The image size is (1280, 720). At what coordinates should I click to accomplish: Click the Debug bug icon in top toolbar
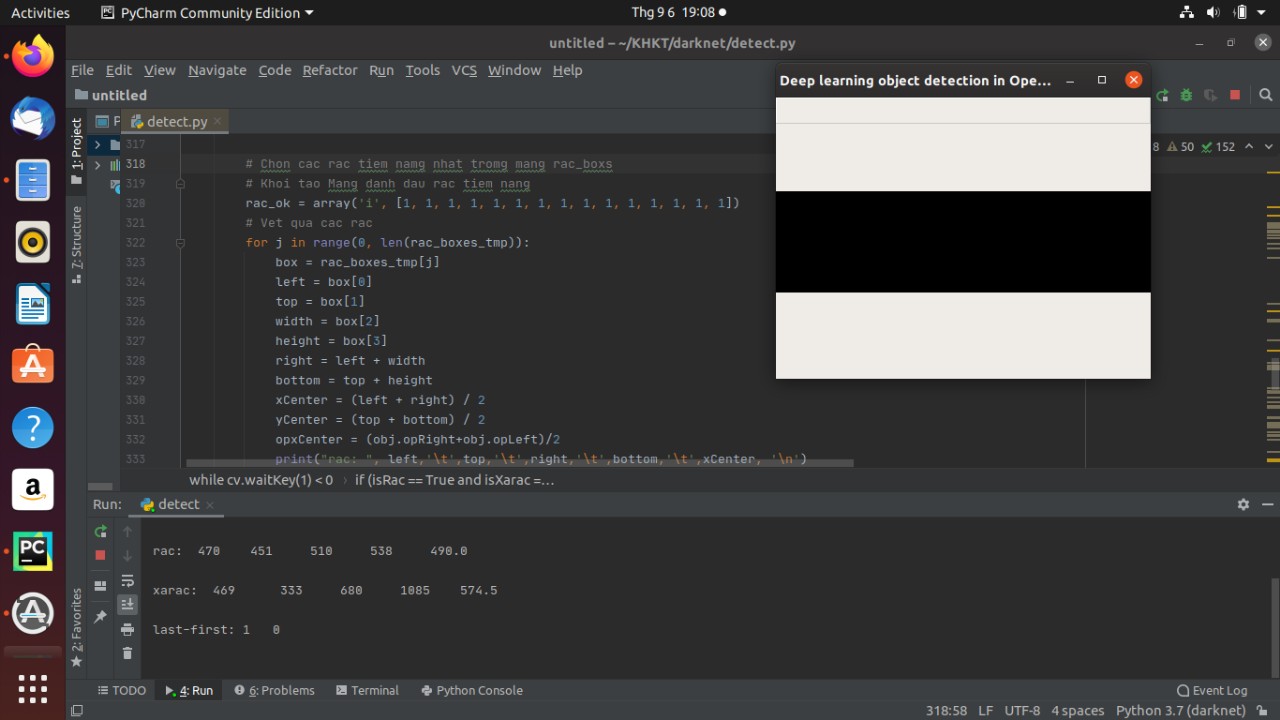click(1186, 95)
